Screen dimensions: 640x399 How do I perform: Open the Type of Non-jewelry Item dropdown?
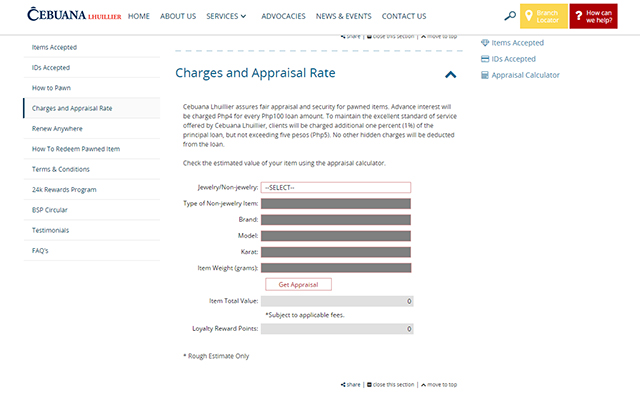[x=336, y=204]
